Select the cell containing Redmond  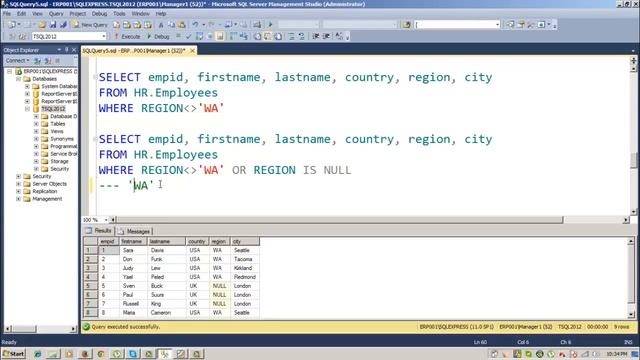coord(244,277)
